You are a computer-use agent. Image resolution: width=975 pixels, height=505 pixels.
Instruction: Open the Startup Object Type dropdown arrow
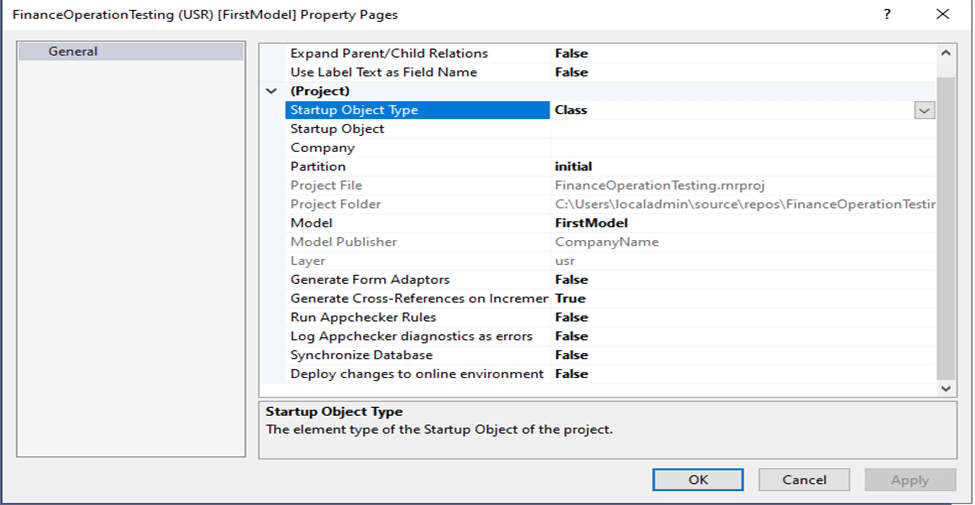pos(925,111)
